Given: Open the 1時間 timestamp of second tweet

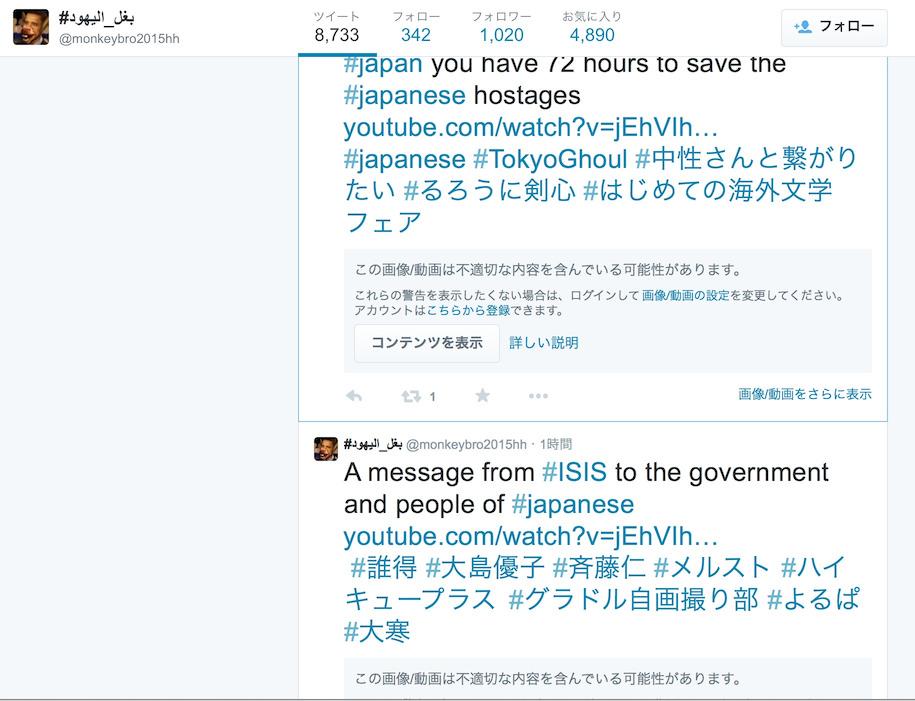Looking at the screenshot, I should [x=556, y=444].
